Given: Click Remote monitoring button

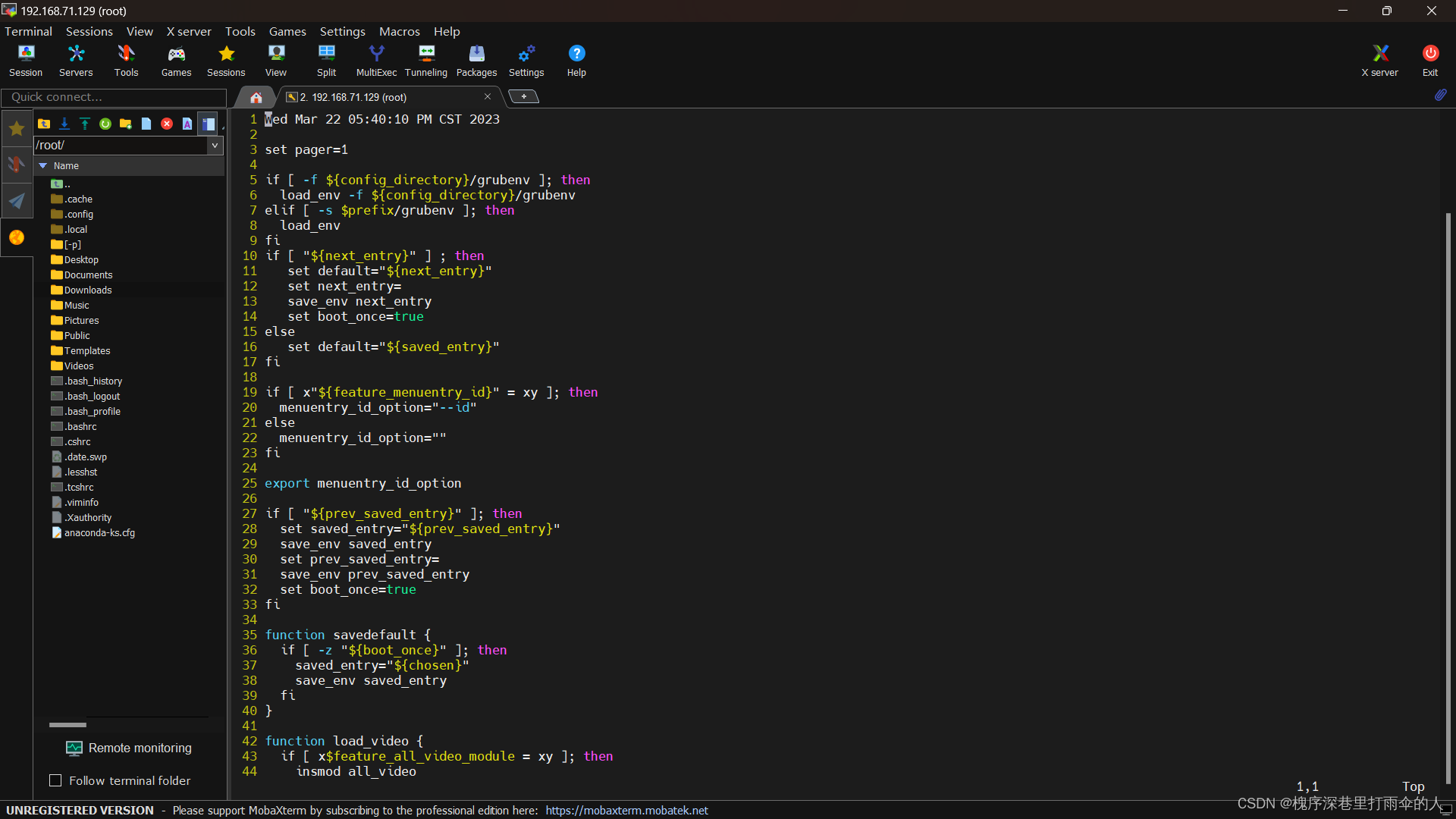Looking at the screenshot, I should [x=129, y=748].
